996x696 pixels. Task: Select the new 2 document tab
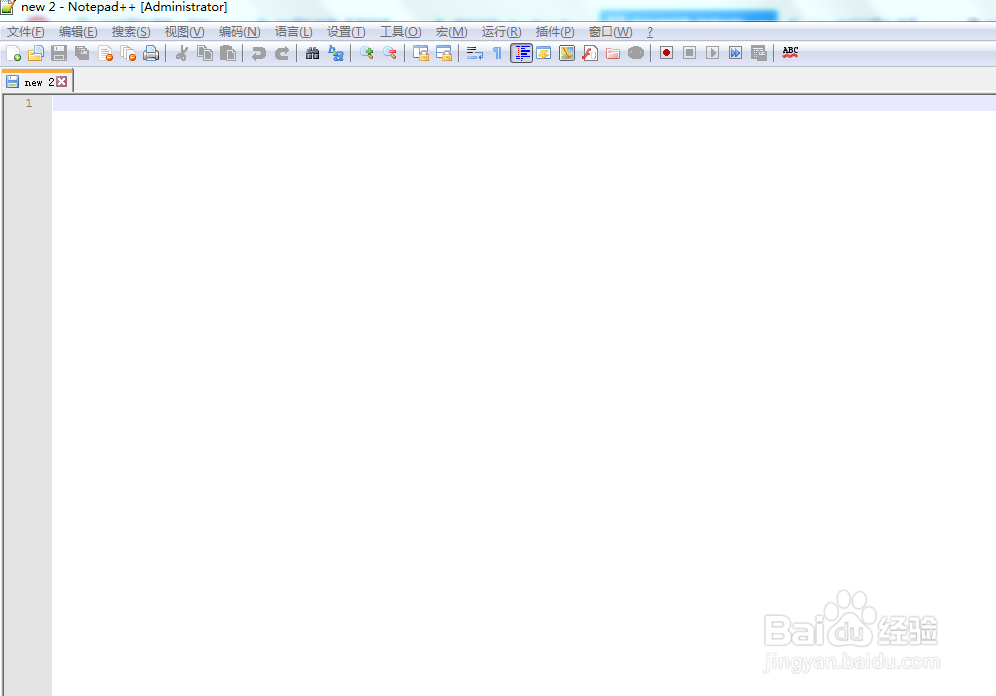[37, 82]
